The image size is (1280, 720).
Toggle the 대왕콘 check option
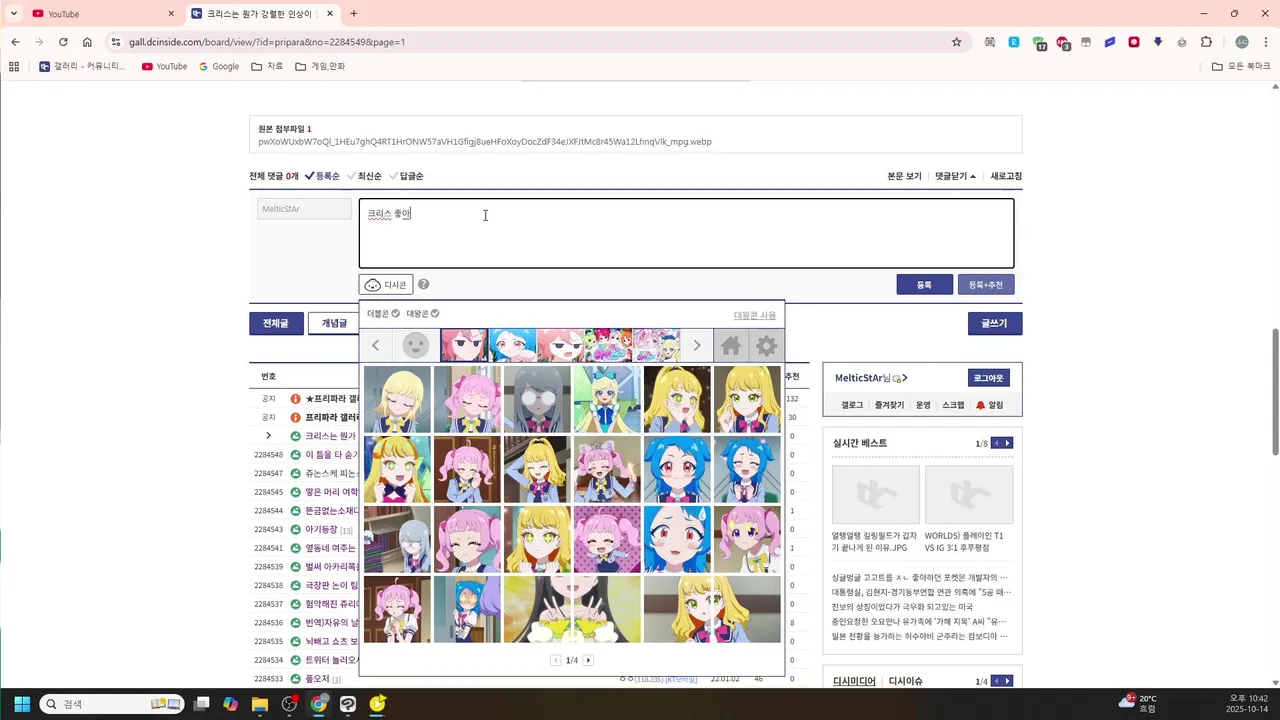pyautogui.click(x=422, y=314)
